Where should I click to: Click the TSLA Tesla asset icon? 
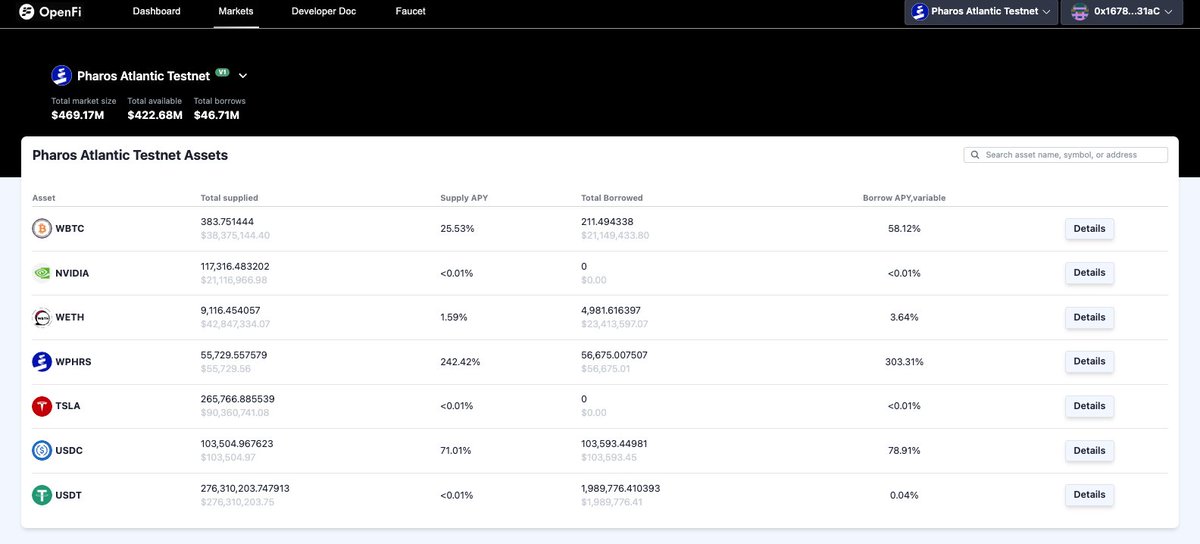[42, 406]
